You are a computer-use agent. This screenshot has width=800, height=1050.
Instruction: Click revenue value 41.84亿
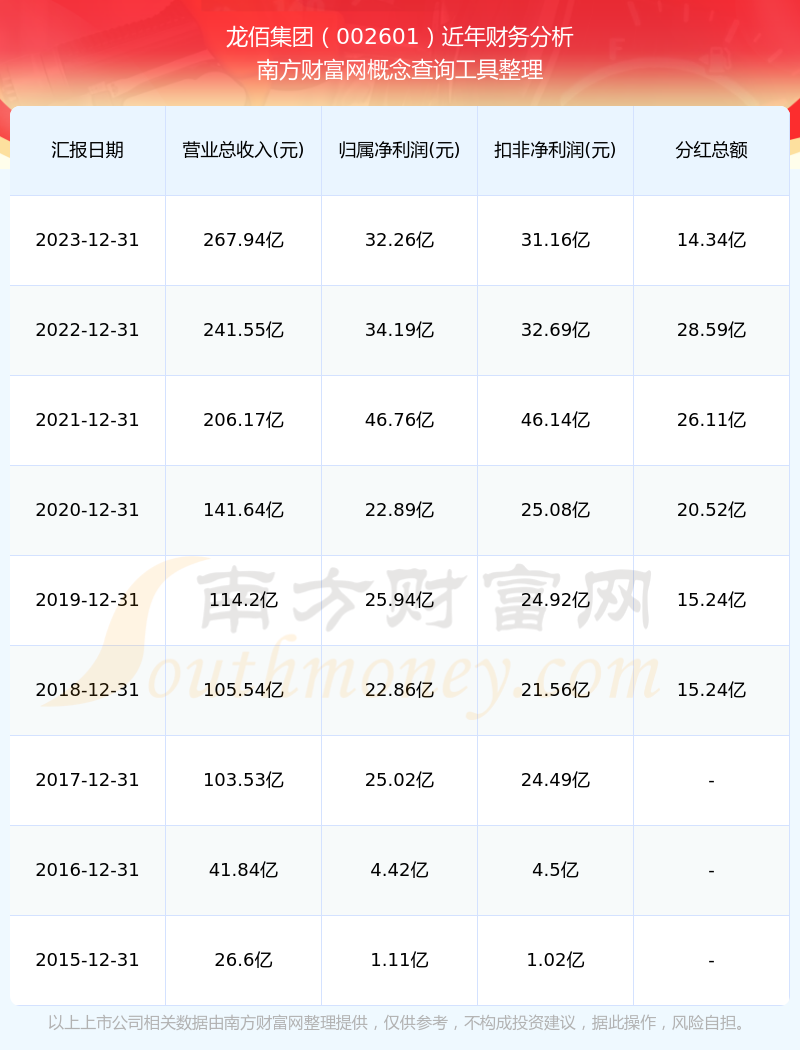pyautogui.click(x=244, y=871)
